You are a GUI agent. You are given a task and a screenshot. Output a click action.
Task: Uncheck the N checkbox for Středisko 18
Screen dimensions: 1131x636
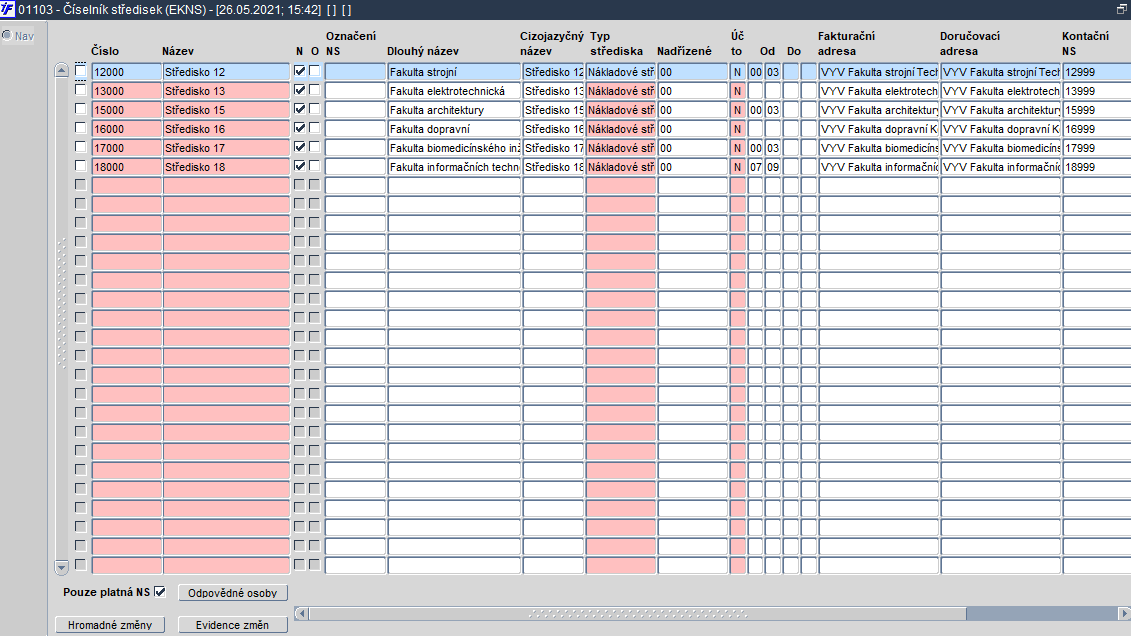coord(299,166)
